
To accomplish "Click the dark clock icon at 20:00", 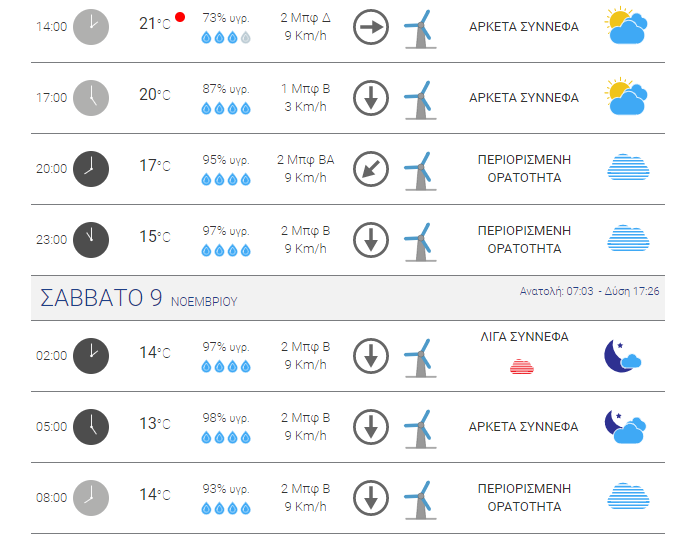I will pyautogui.click(x=91, y=169).
